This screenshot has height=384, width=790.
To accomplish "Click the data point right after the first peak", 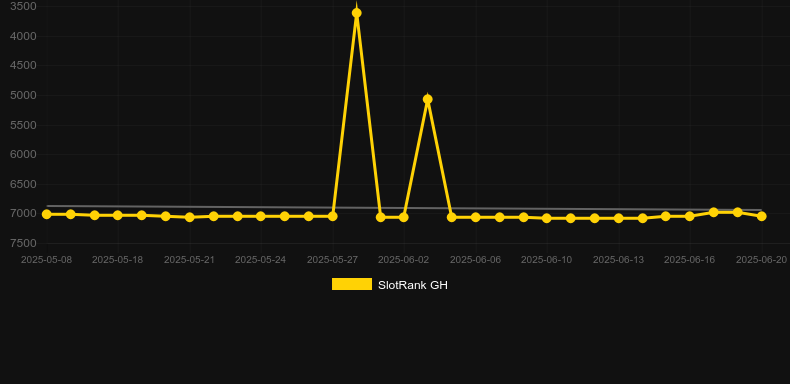I will [x=381, y=217].
